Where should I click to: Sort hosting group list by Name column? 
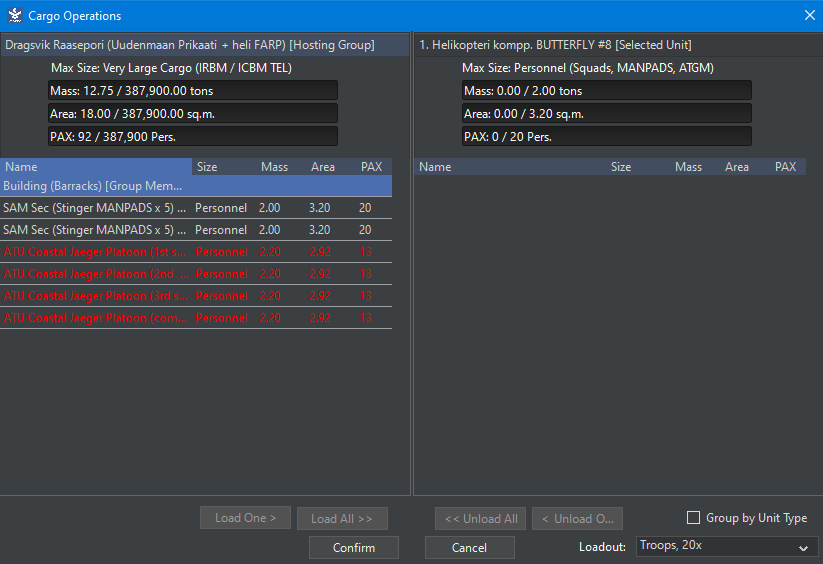[x=96, y=166]
